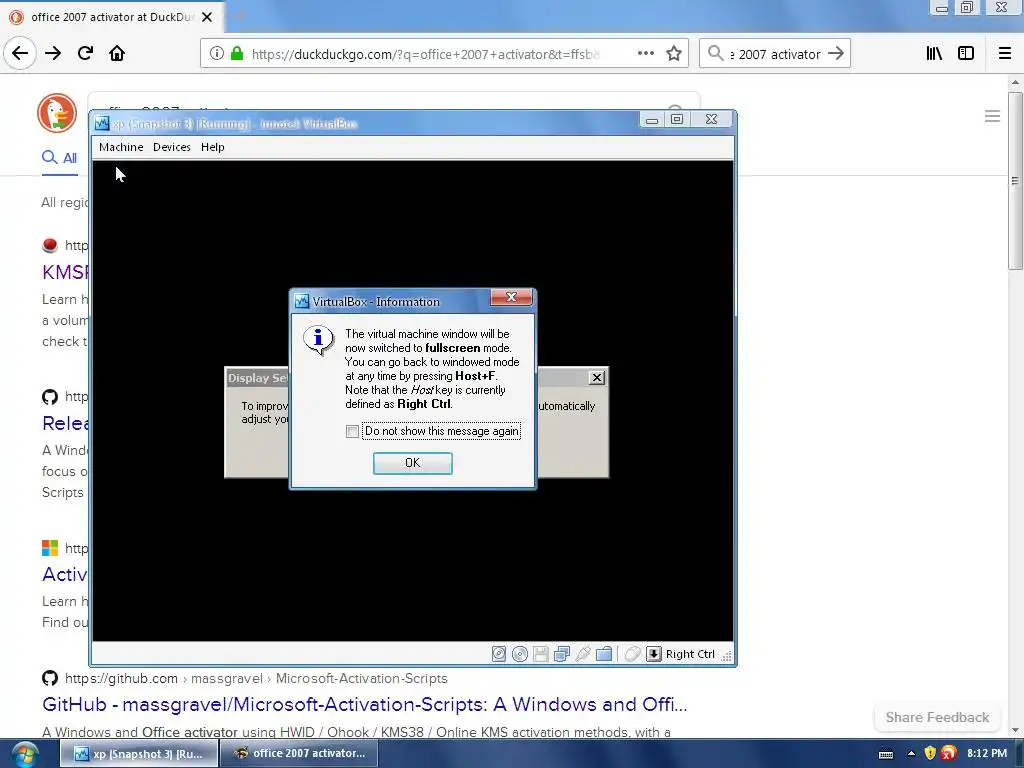Reload the current page in Firefox
The width and height of the screenshot is (1024, 768).
85,53
